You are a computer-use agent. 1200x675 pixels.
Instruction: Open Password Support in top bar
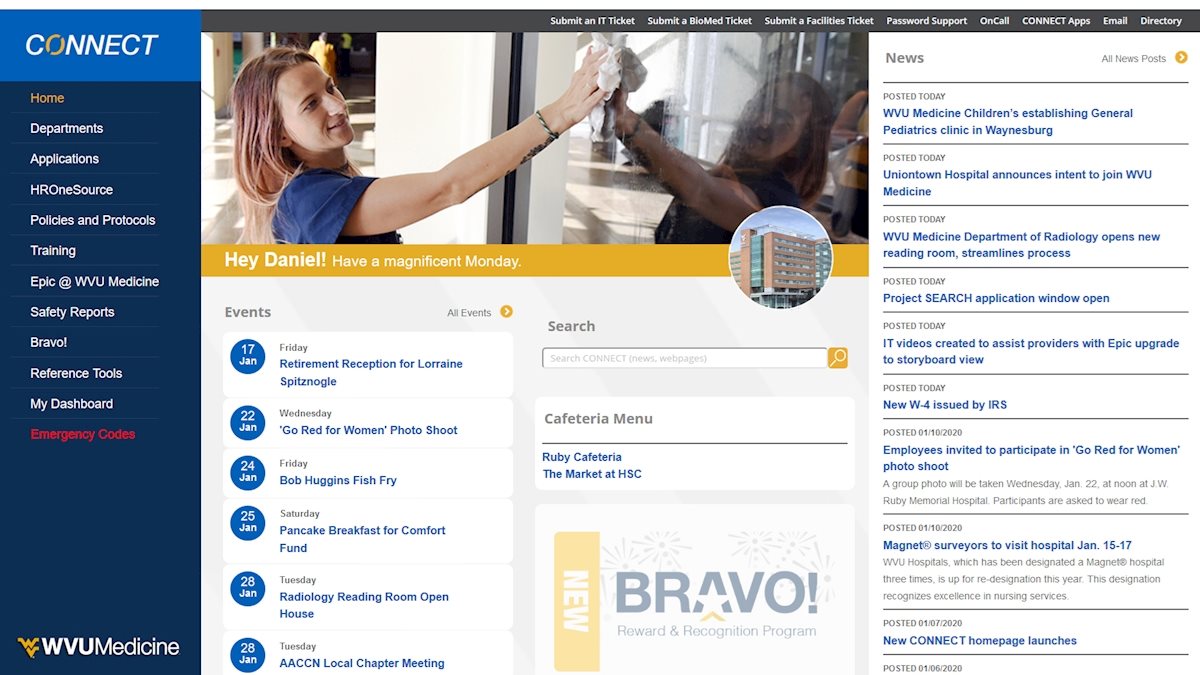926,21
